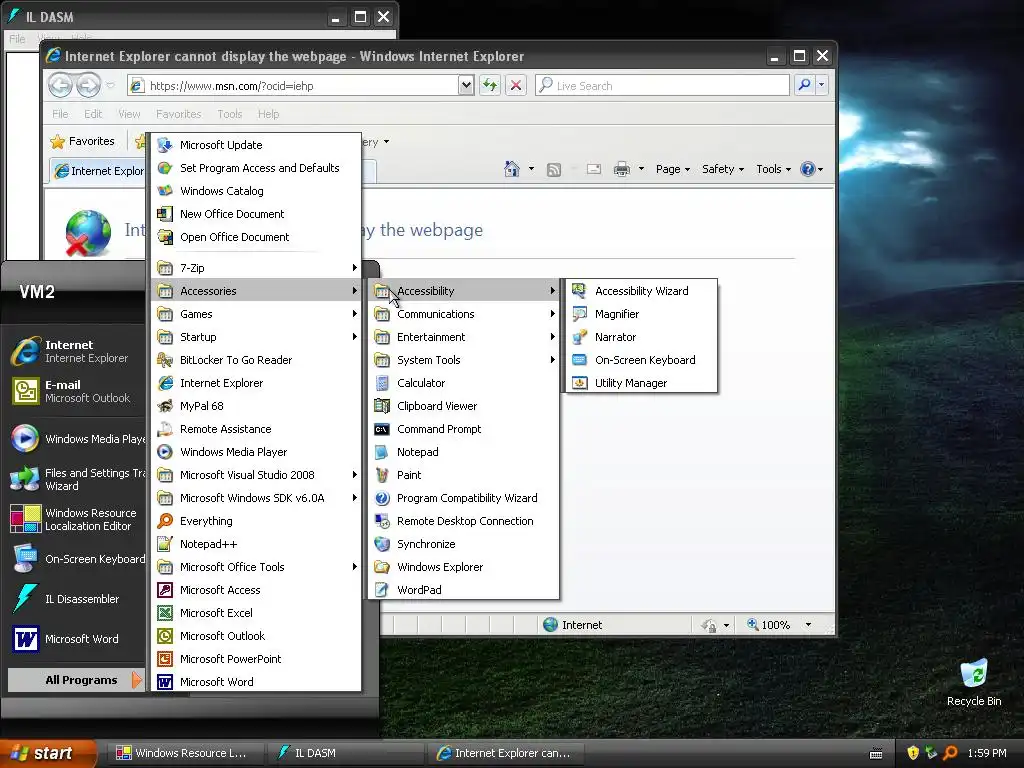Launch Notepad++ from All Programs

(x=256, y=544)
